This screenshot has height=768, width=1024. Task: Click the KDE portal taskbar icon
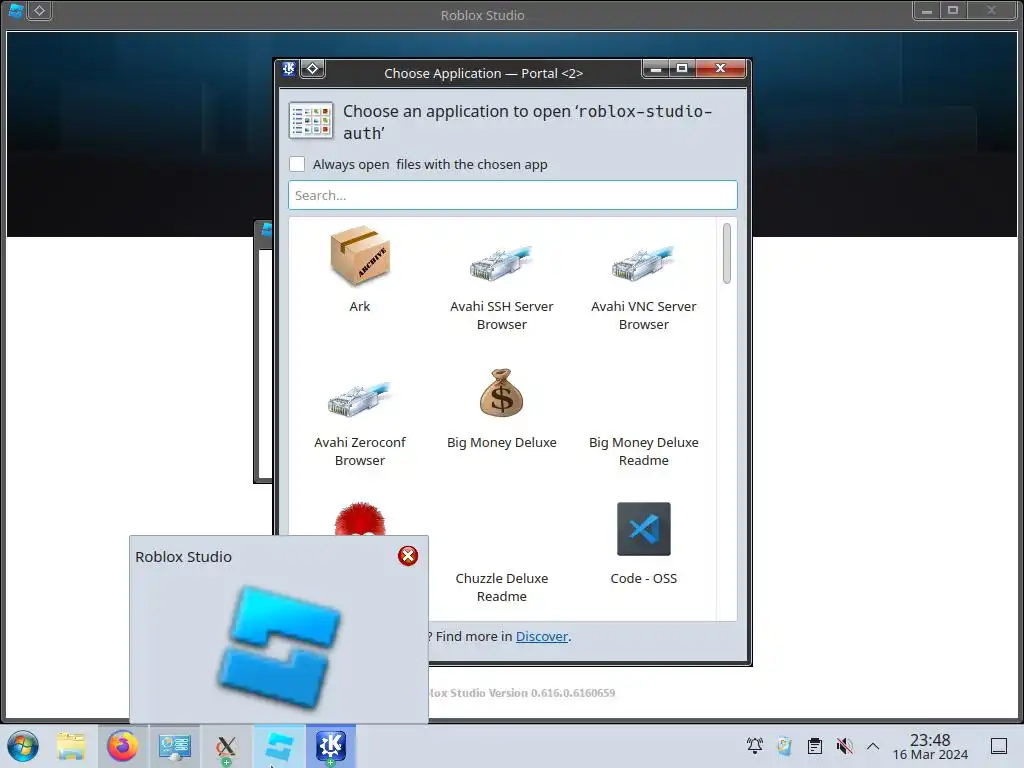[330, 746]
